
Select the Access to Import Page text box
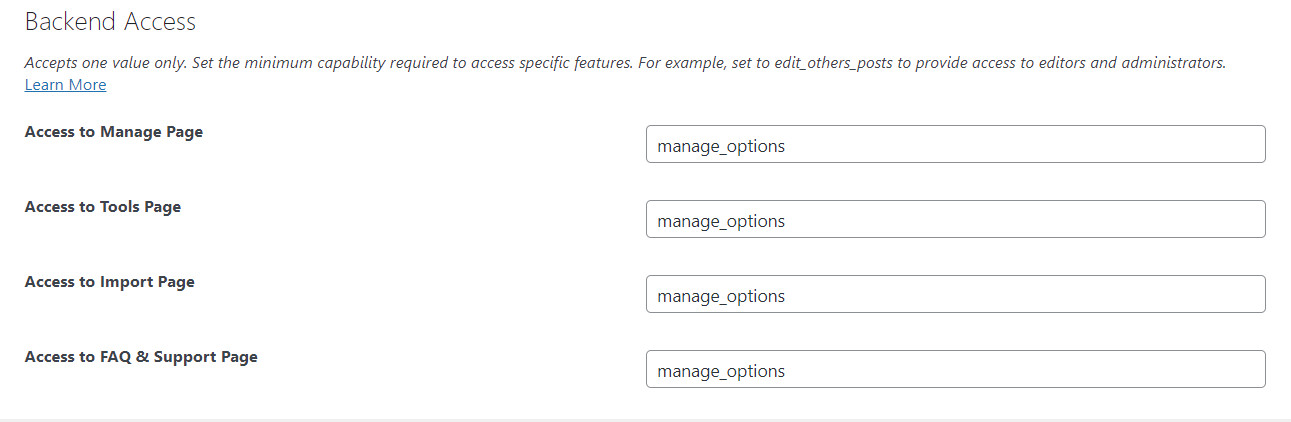(956, 294)
